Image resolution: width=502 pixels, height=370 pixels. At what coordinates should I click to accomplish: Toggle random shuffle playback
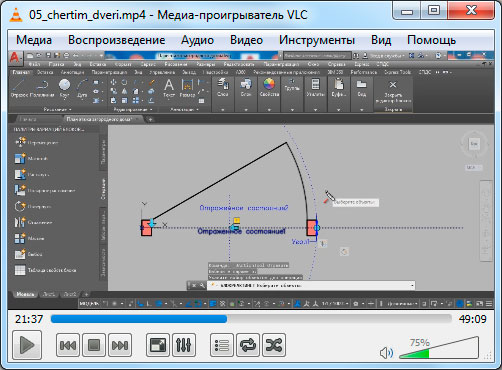(x=274, y=345)
